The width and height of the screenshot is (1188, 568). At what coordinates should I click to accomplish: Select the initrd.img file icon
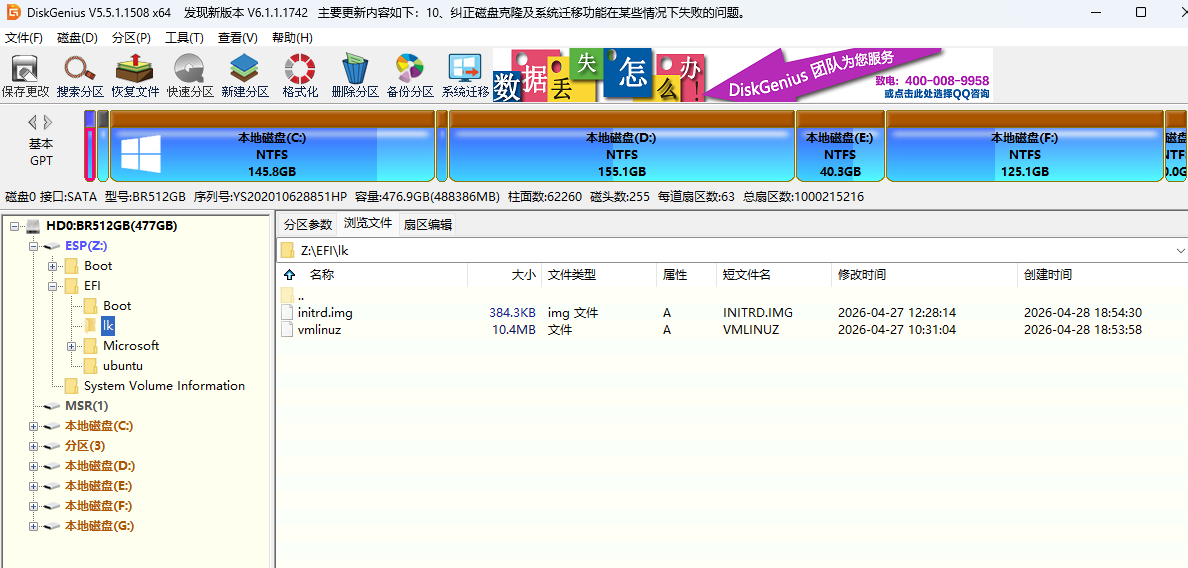coord(286,312)
